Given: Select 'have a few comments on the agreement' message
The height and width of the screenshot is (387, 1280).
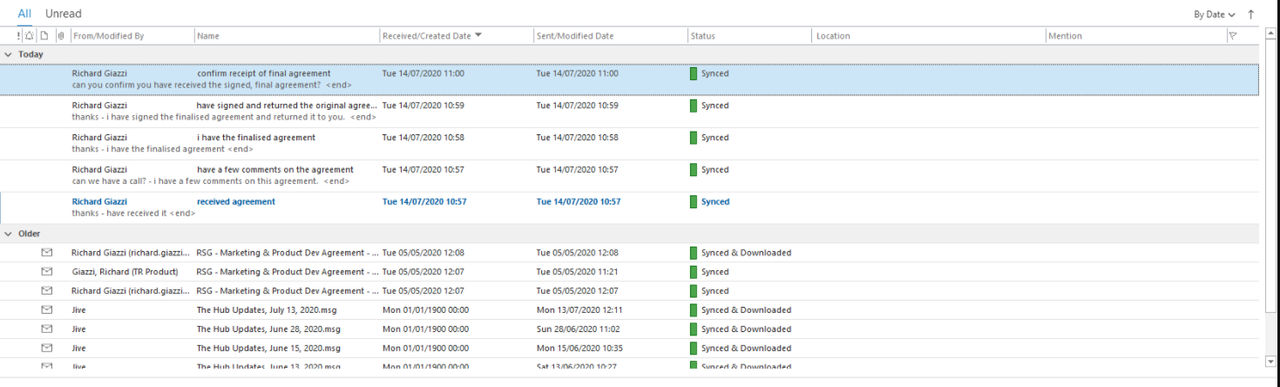Looking at the screenshot, I should click(630, 175).
